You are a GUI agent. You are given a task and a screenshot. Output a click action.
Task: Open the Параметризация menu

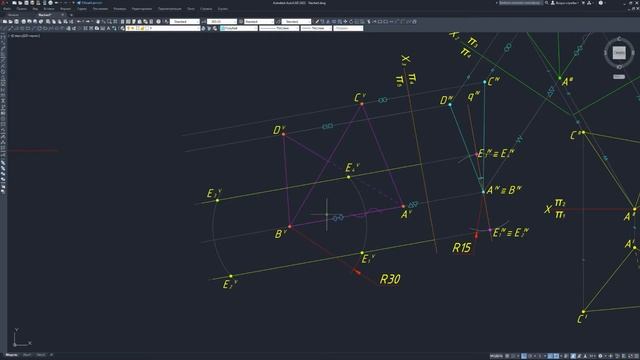(170, 9)
